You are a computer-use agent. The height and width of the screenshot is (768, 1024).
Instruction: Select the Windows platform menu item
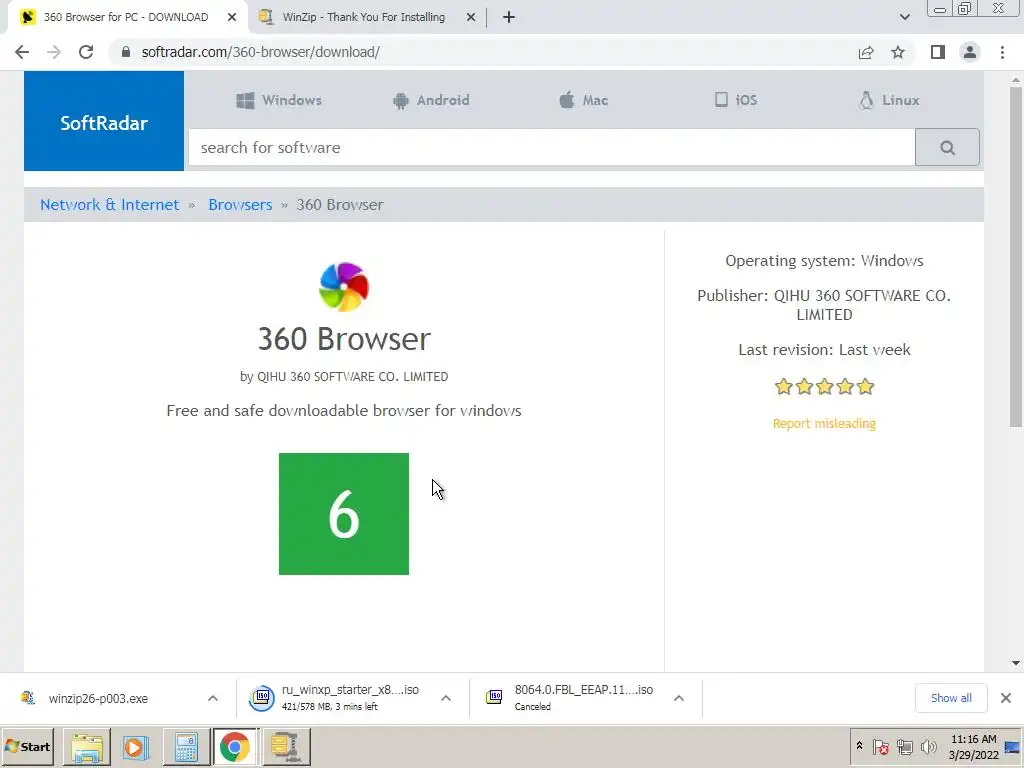(x=279, y=100)
